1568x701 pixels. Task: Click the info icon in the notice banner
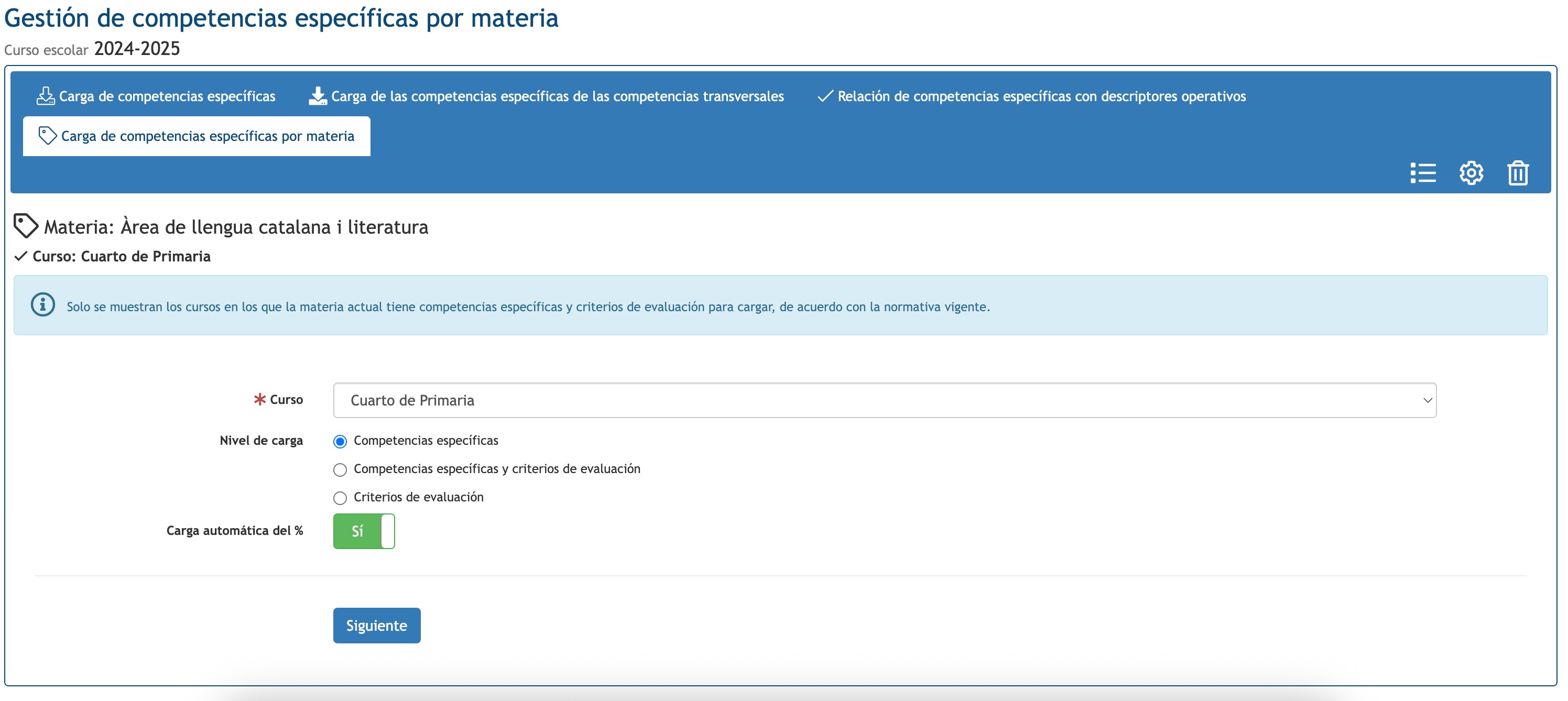(42, 305)
